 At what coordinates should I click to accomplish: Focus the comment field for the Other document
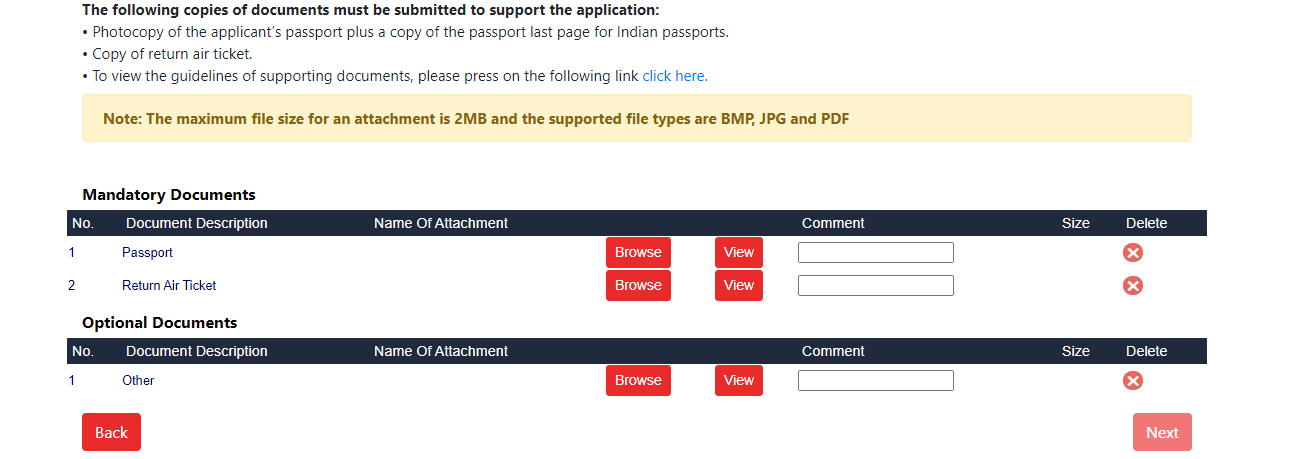pyautogui.click(x=876, y=380)
